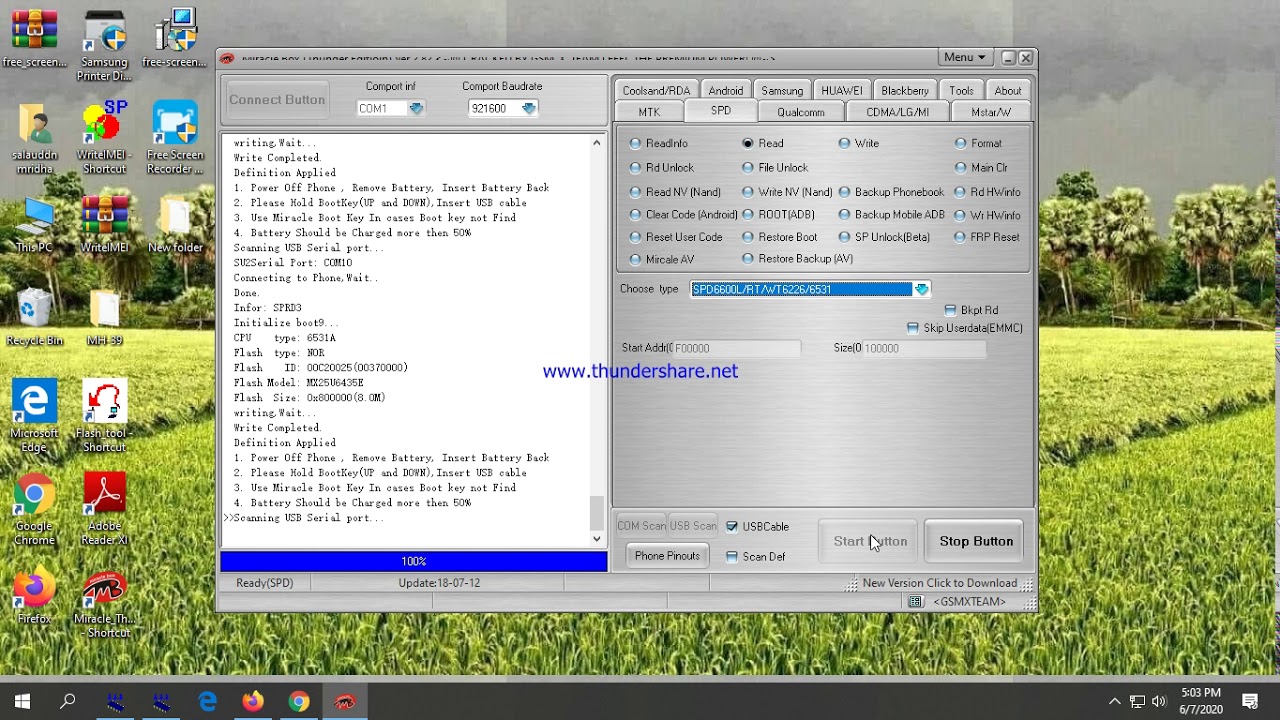Open the Comport inf COM1 dropdown
This screenshot has width=1280, height=720.
(x=416, y=109)
